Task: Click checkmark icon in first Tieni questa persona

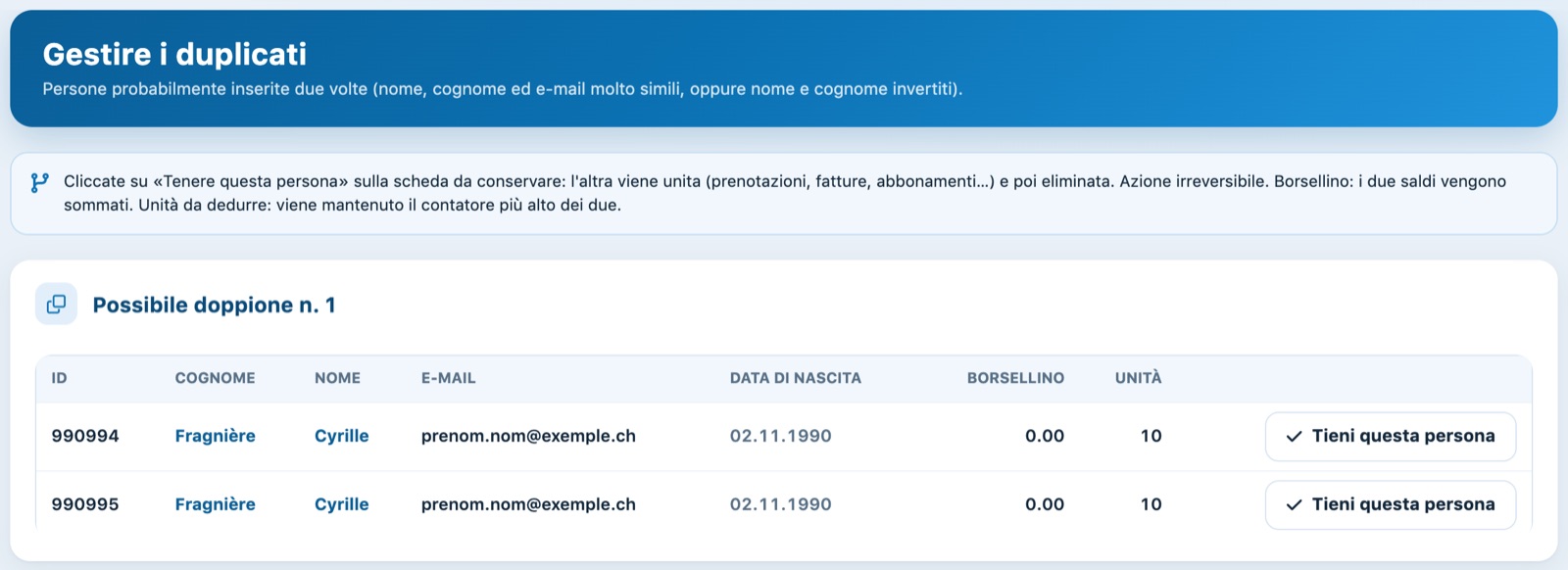Action: pos(1294,437)
